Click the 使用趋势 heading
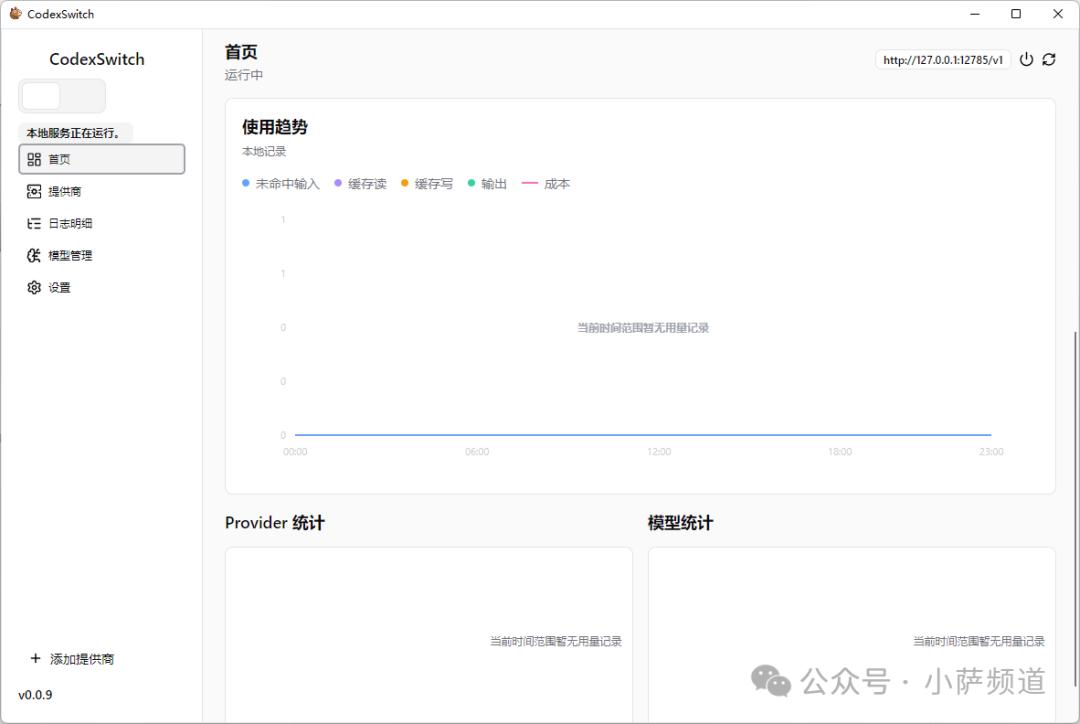 (275, 127)
